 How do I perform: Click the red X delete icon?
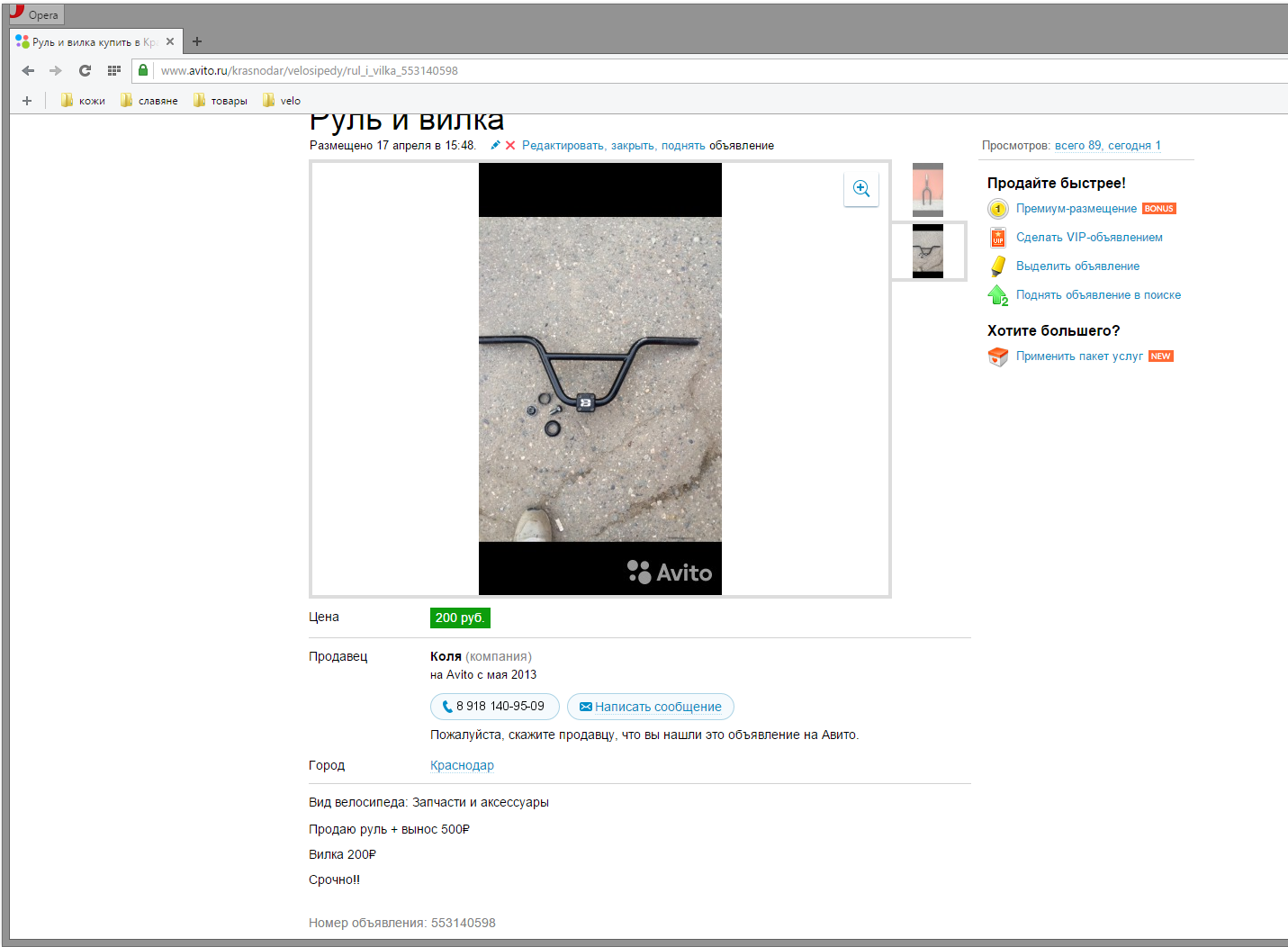click(x=510, y=146)
